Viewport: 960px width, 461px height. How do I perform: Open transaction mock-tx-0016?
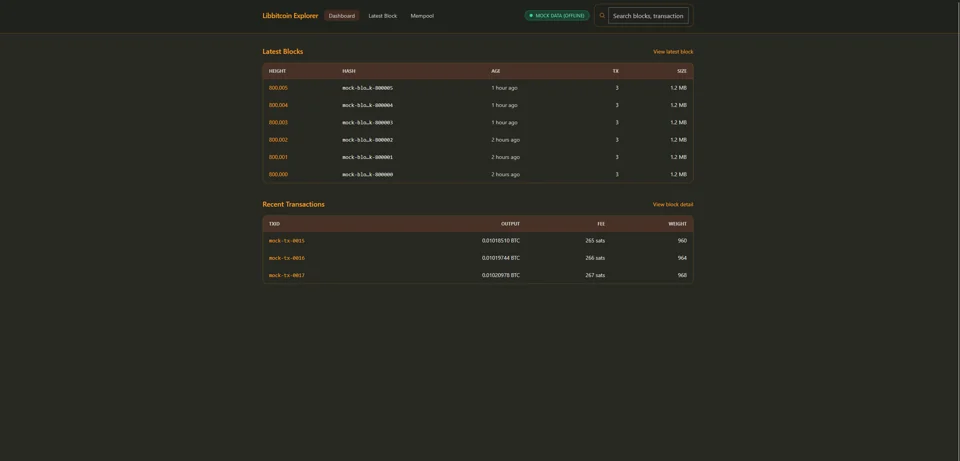pyautogui.click(x=287, y=258)
